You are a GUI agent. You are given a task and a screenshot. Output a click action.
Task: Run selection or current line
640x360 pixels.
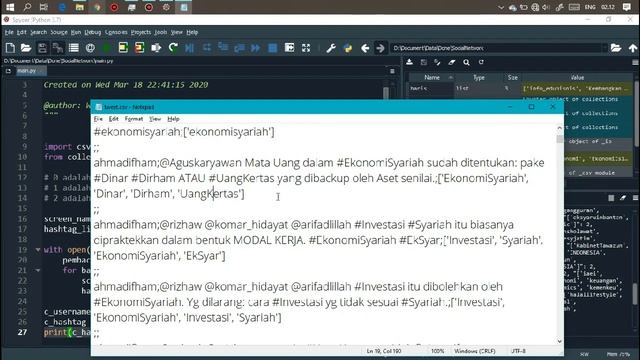156,48
